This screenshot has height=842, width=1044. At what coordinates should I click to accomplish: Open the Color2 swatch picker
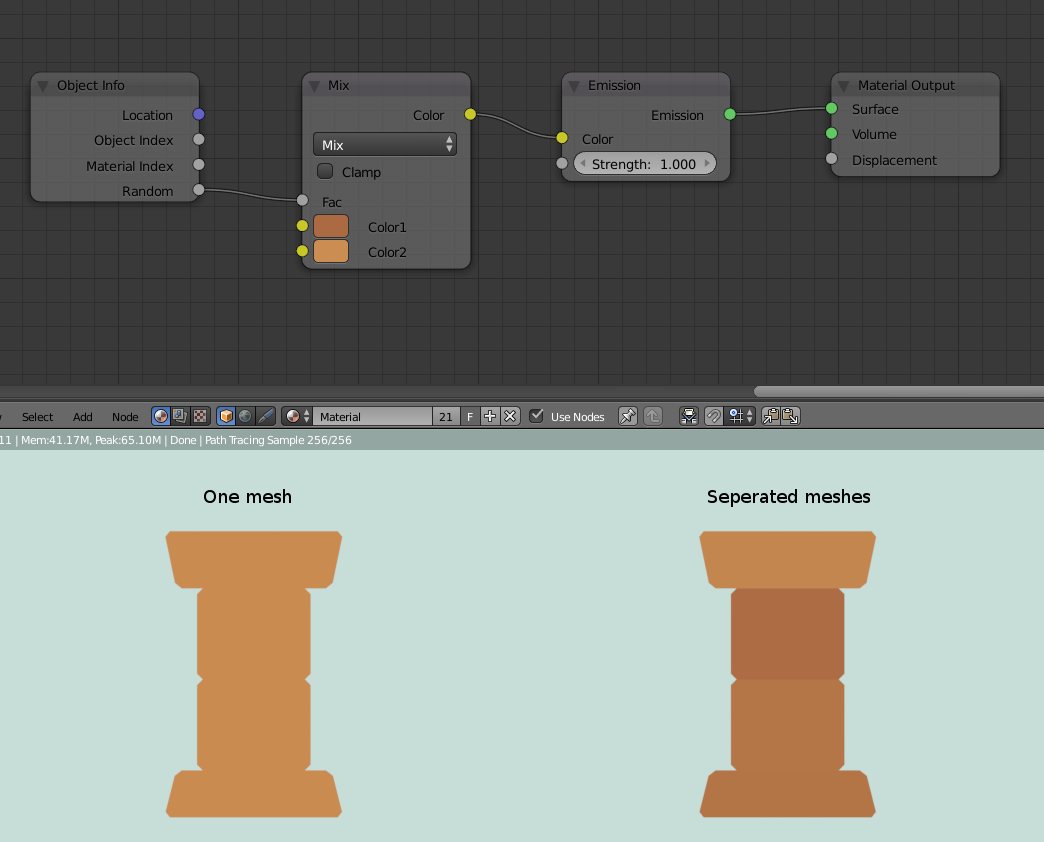point(331,252)
